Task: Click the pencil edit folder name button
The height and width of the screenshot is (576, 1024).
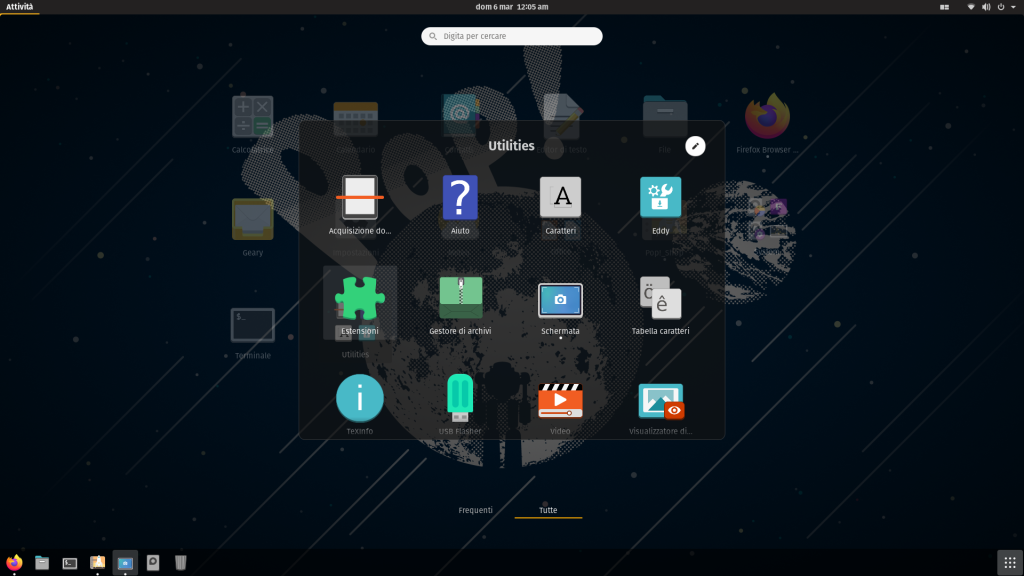Action: coord(695,146)
